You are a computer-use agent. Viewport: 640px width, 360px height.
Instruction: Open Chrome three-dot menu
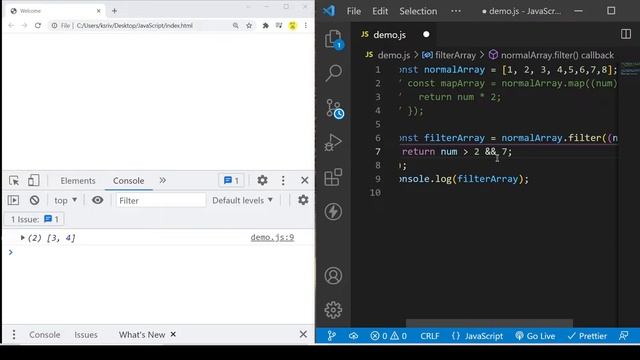click(306, 25)
